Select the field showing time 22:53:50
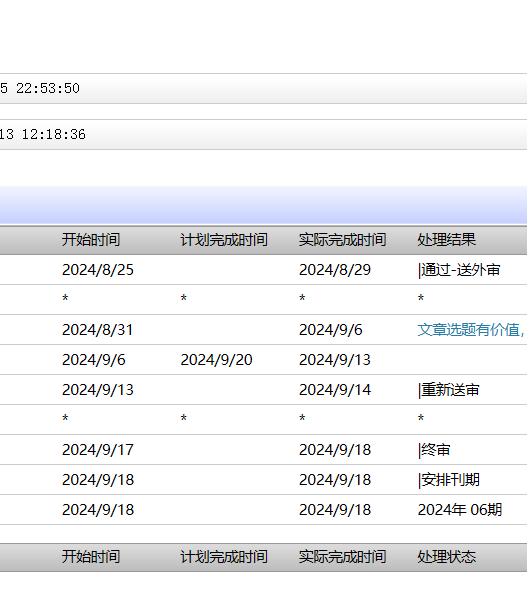This screenshot has width=527, height=589. [263, 89]
